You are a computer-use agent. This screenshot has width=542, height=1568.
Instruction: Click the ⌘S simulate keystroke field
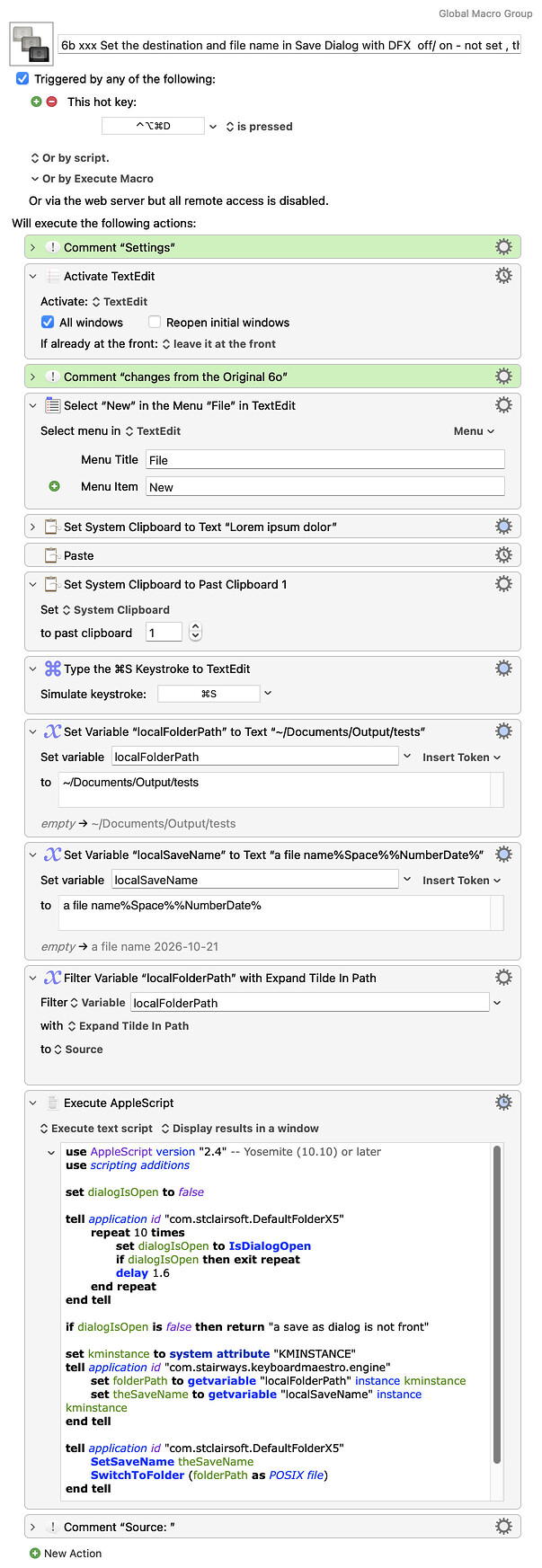click(209, 694)
